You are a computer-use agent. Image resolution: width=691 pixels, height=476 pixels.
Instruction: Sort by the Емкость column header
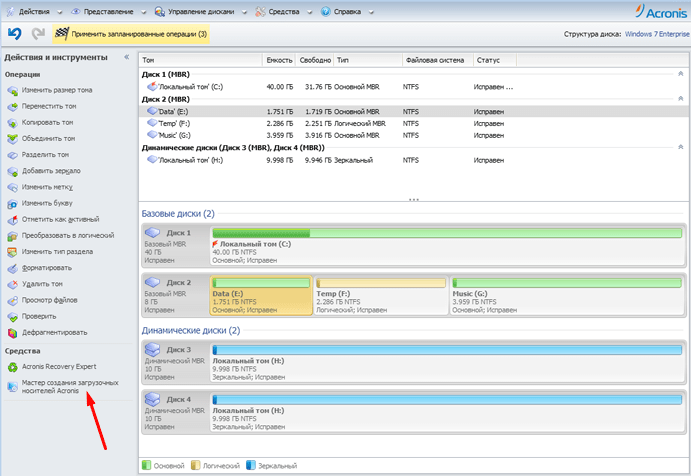[279, 60]
